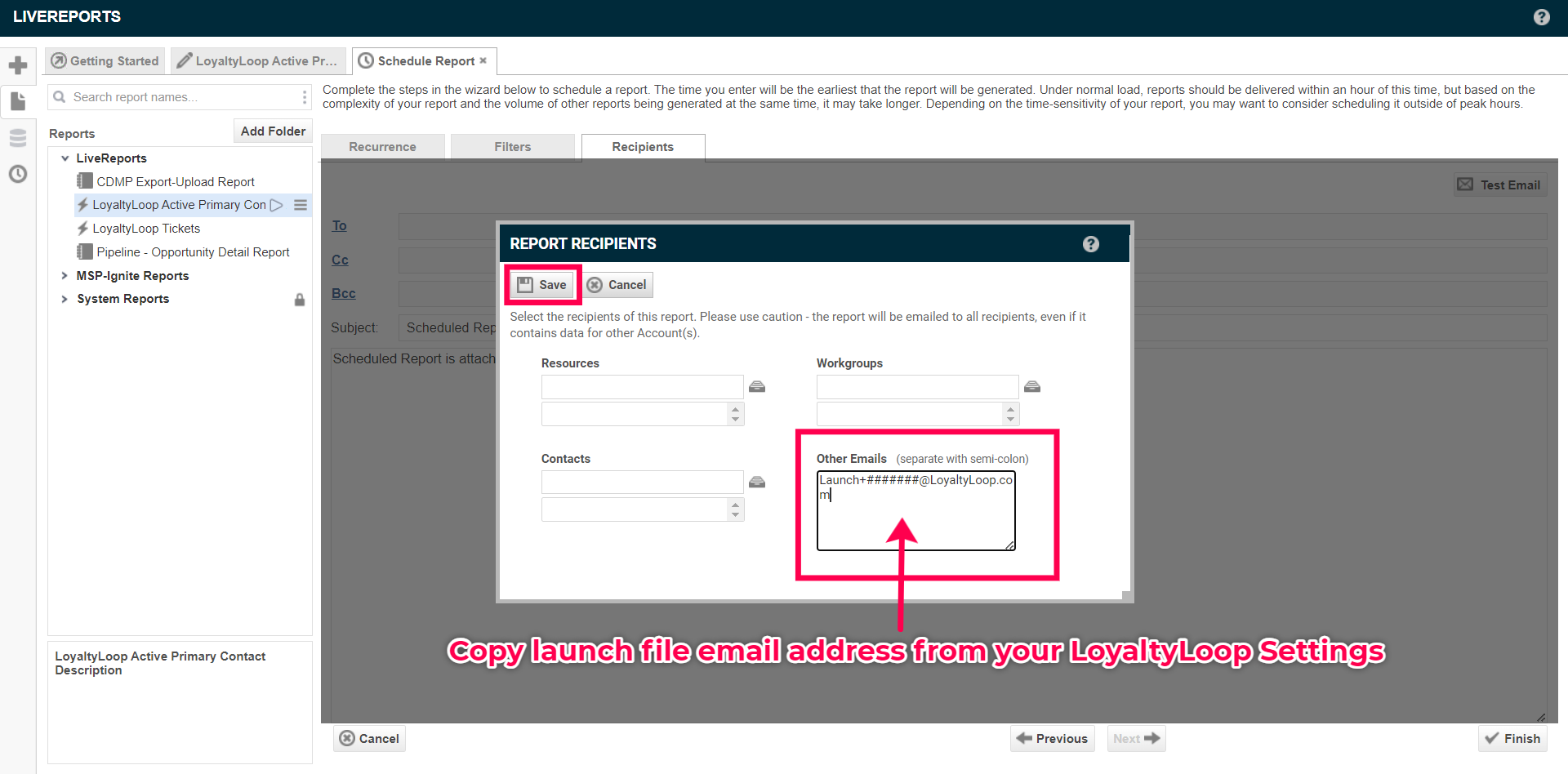Open help in Report Recipients dialog
The width and height of the screenshot is (1568, 774).
click(1091, 244)
